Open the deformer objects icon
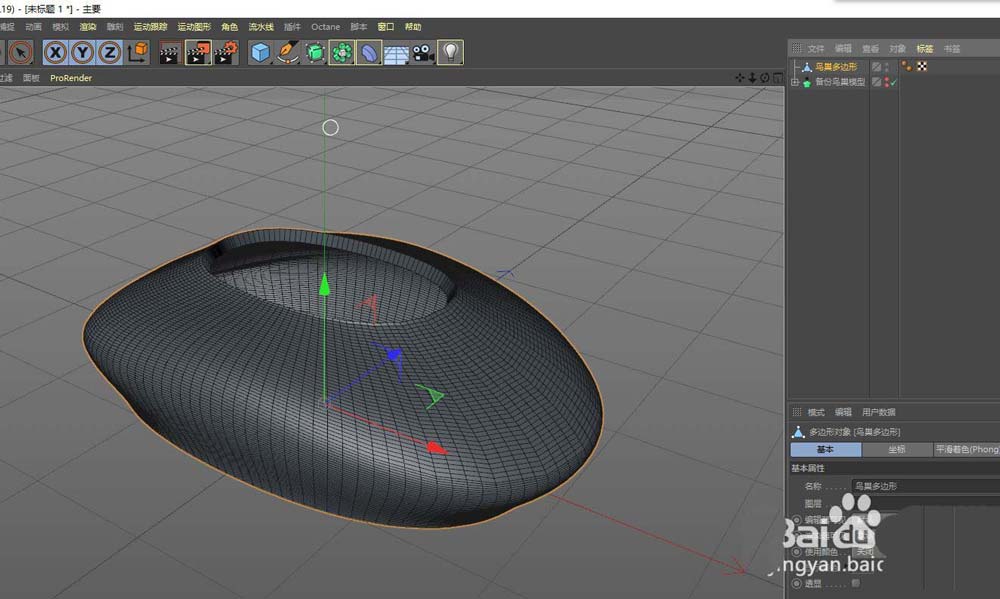Viewport: 1000px width, 599px height. (x=369, y=52)
